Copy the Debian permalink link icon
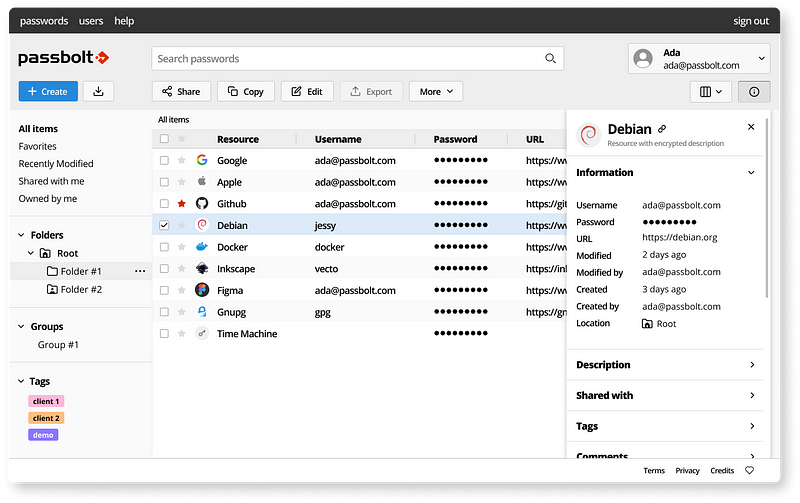Image resolution: width=800 pixels, height=503 pixels. coord(662,129)
